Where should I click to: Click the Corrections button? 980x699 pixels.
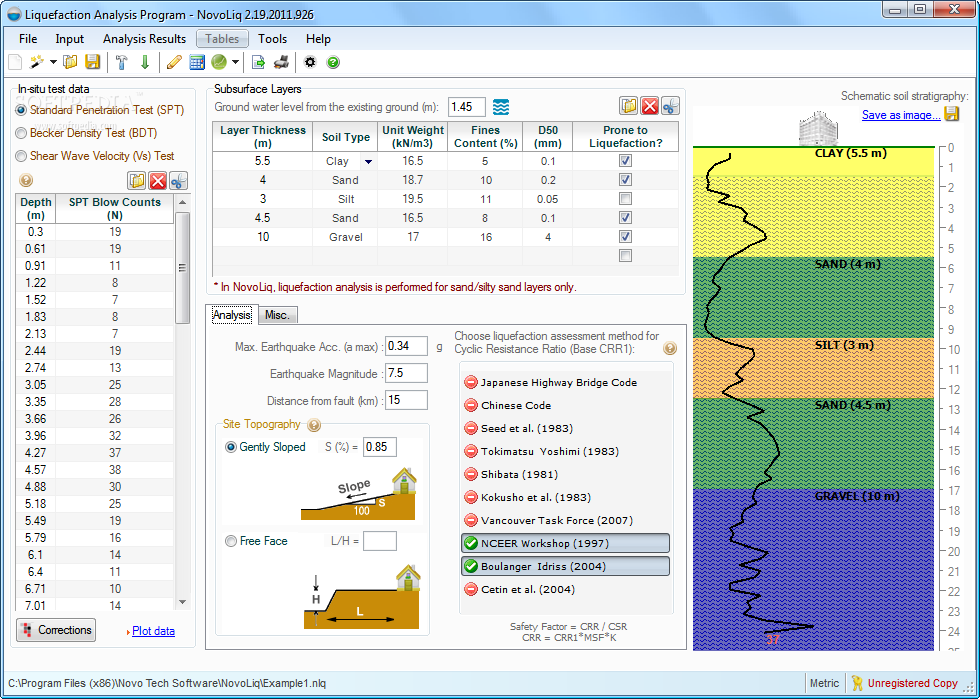(x=56, y=630)
